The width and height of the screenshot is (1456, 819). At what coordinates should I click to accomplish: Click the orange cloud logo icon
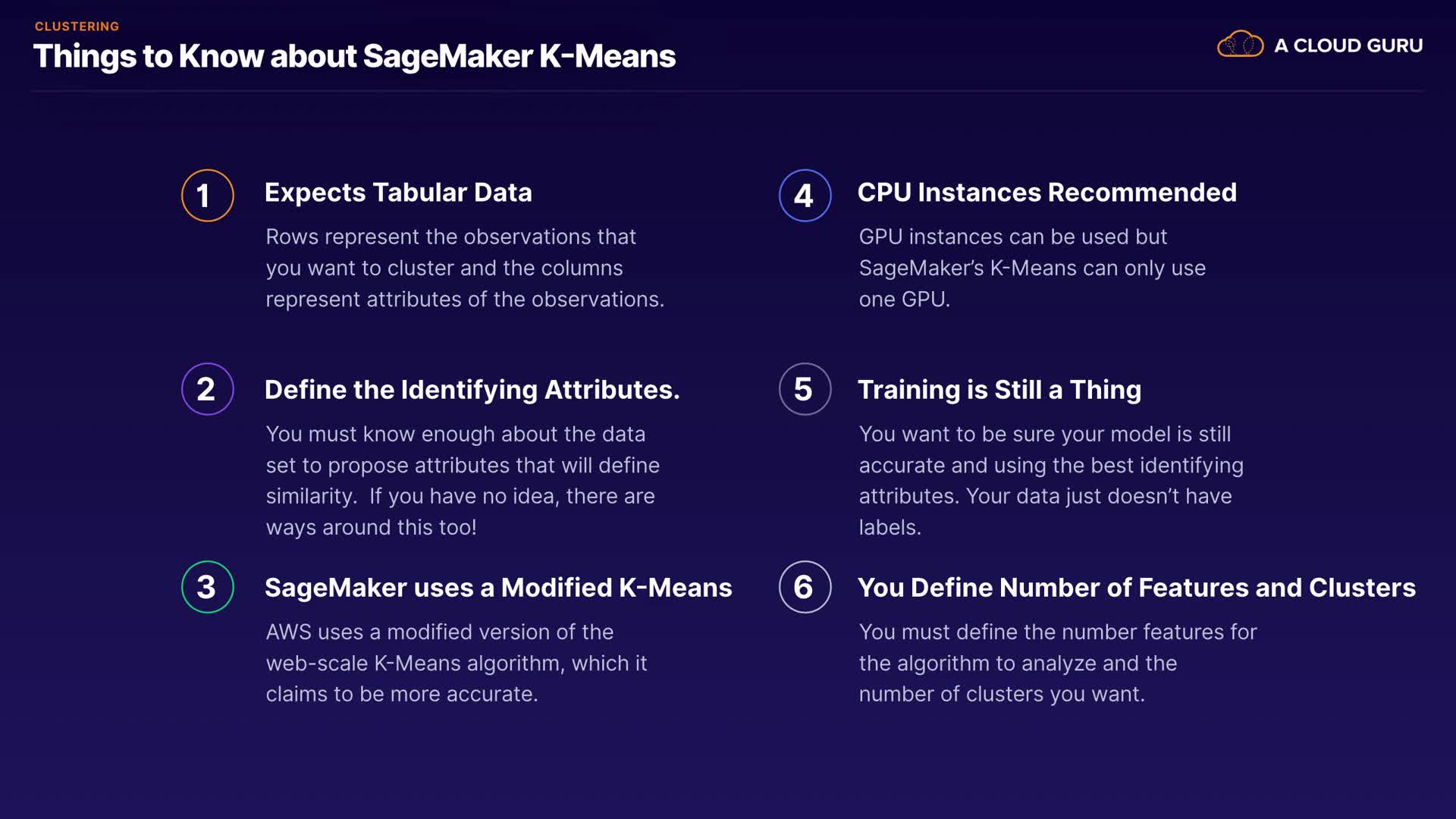[1240, 45]
